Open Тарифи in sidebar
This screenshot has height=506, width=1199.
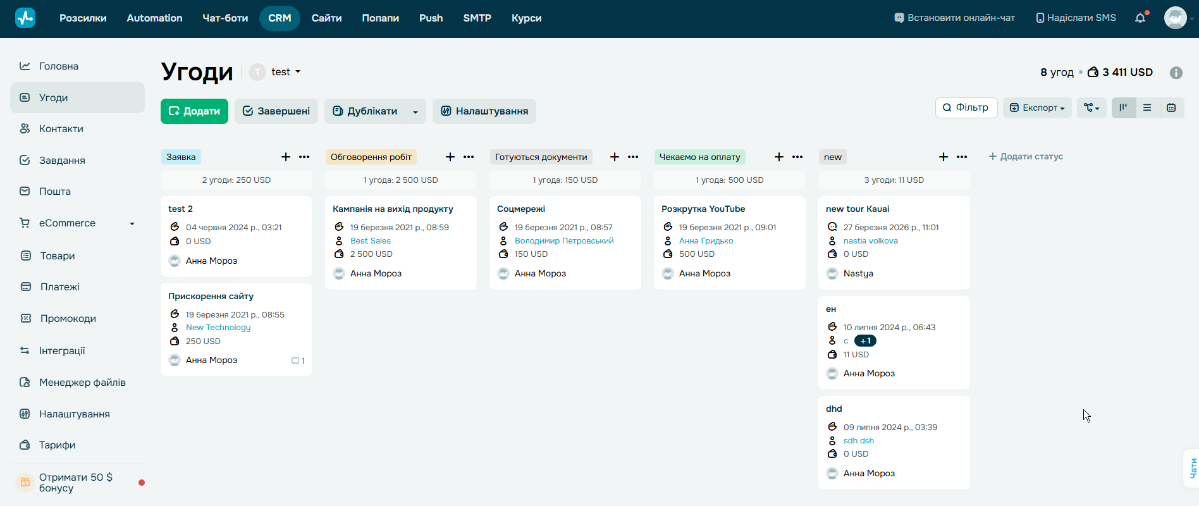76,445
